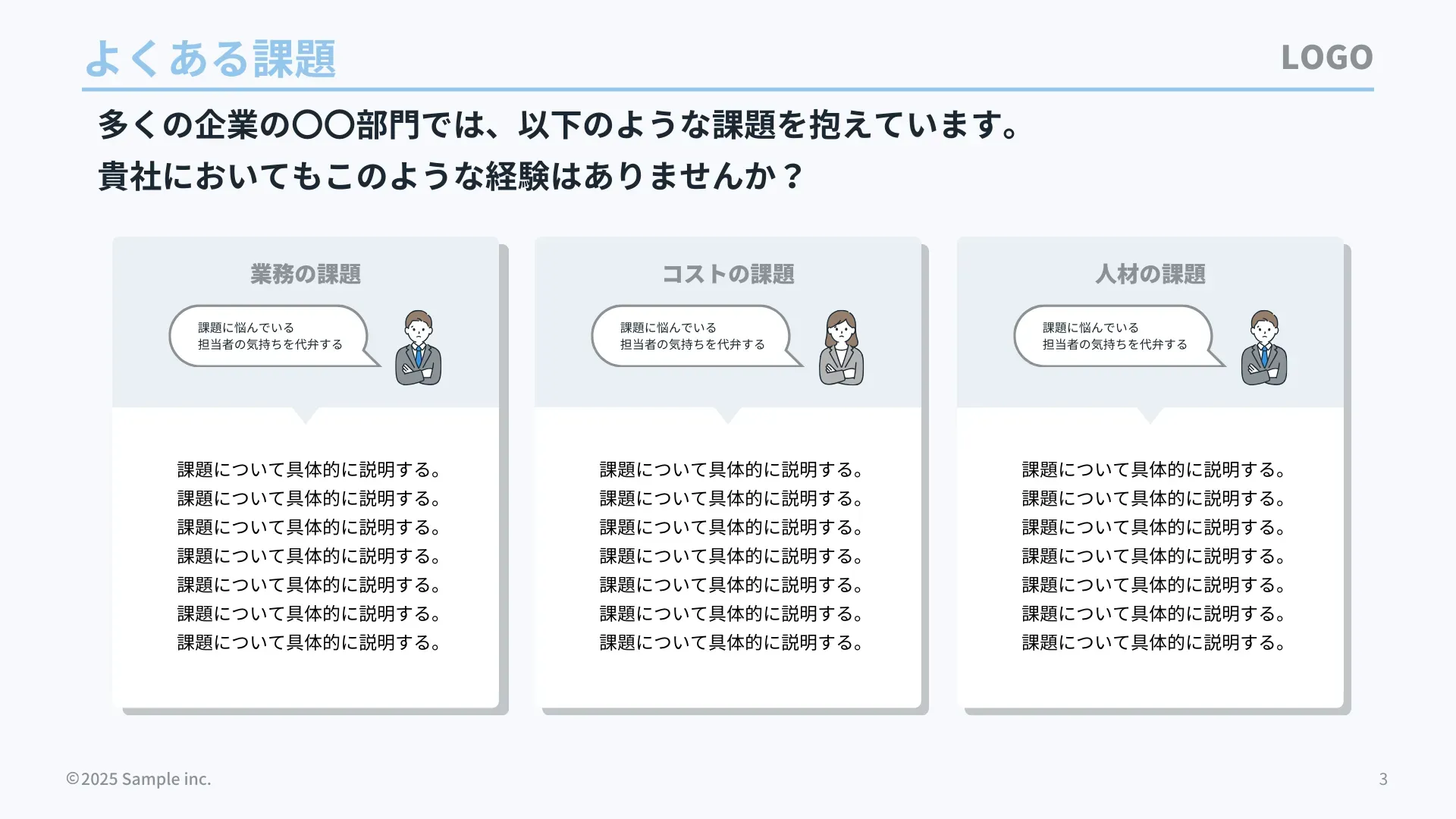The image size is (1456, 819).
Task: Click the businesswoman illustration in コストの課題 card
Action: click(841, 347)
